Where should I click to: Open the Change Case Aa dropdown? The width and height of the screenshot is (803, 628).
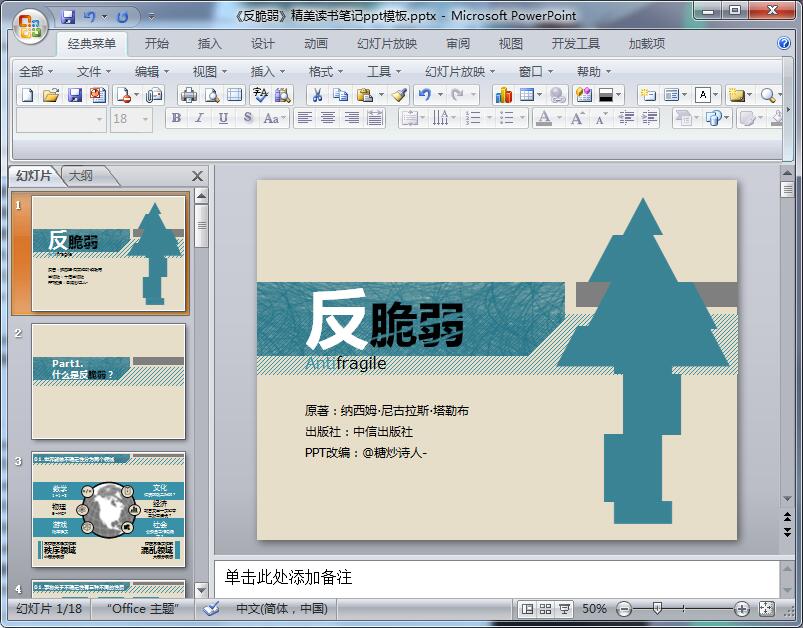(x=274, y=119)
